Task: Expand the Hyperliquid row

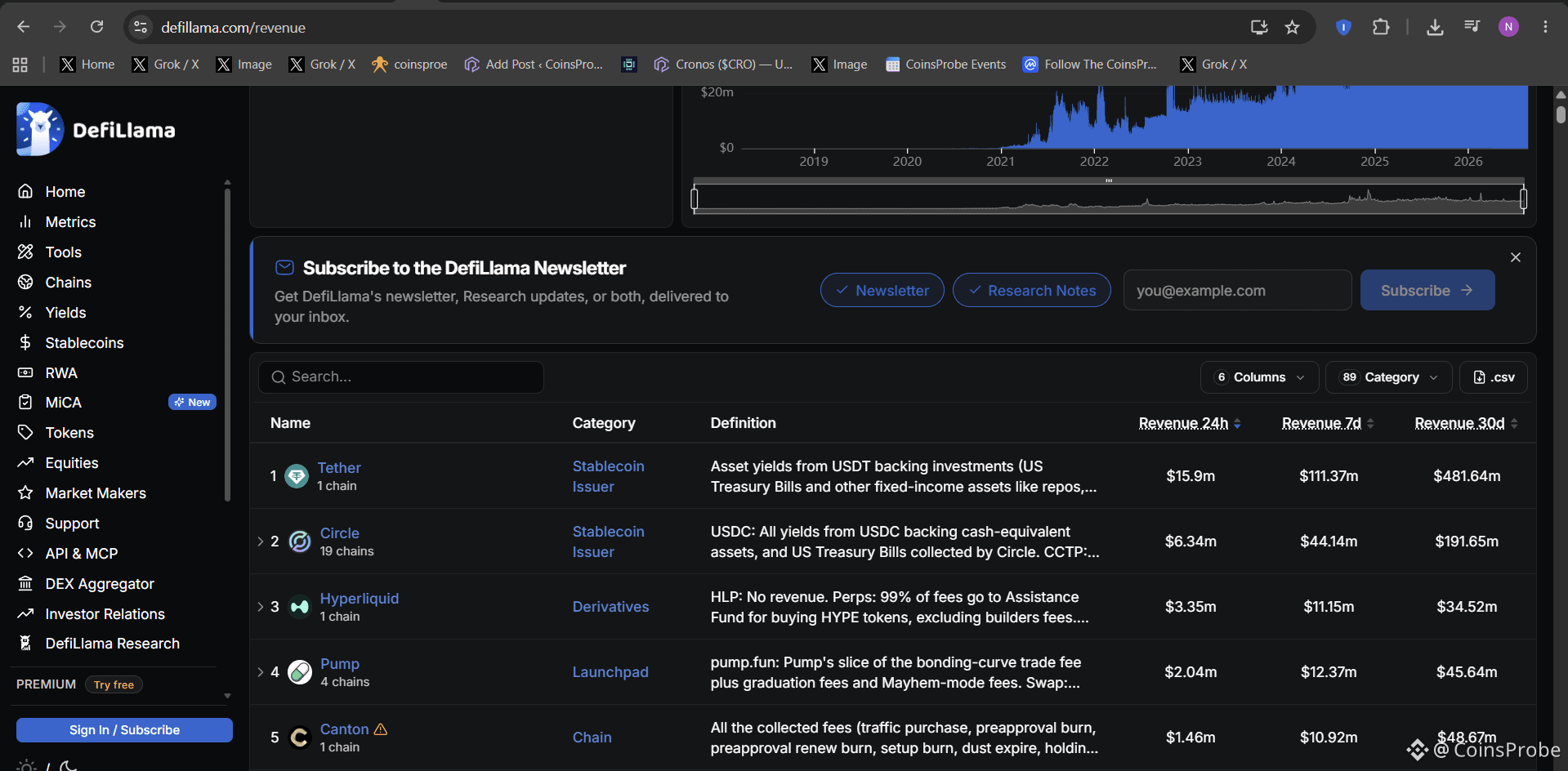Action: tap(261, 607)
